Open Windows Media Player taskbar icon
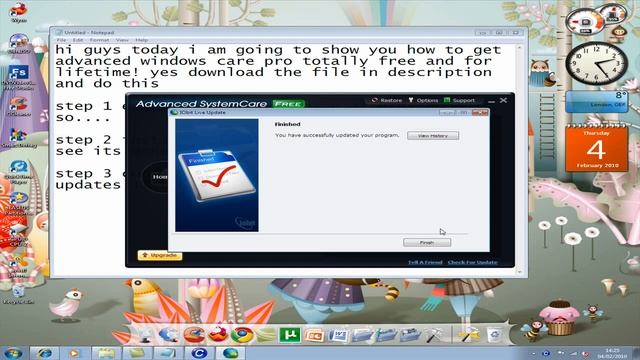 (74, 353)
